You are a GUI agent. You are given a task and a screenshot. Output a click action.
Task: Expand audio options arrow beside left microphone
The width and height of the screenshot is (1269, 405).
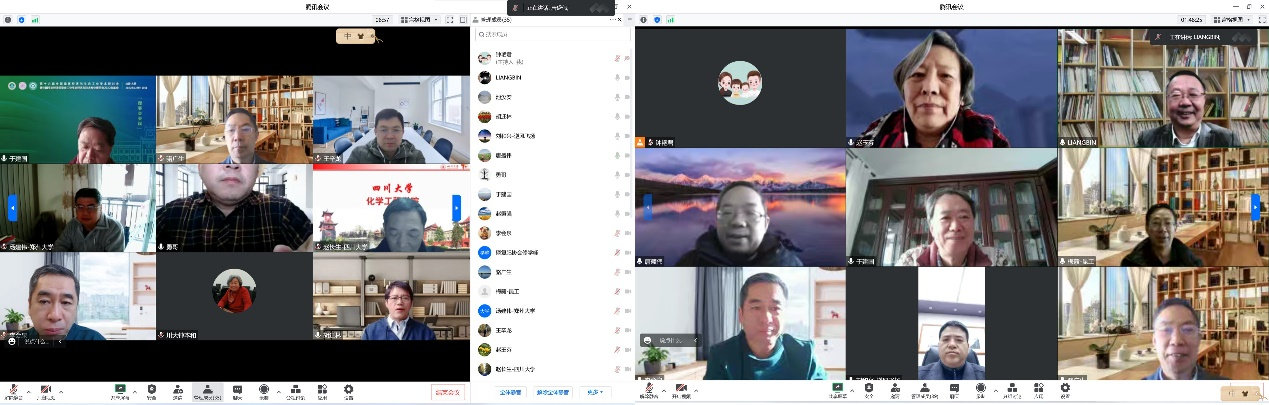[x=28, y=391]
